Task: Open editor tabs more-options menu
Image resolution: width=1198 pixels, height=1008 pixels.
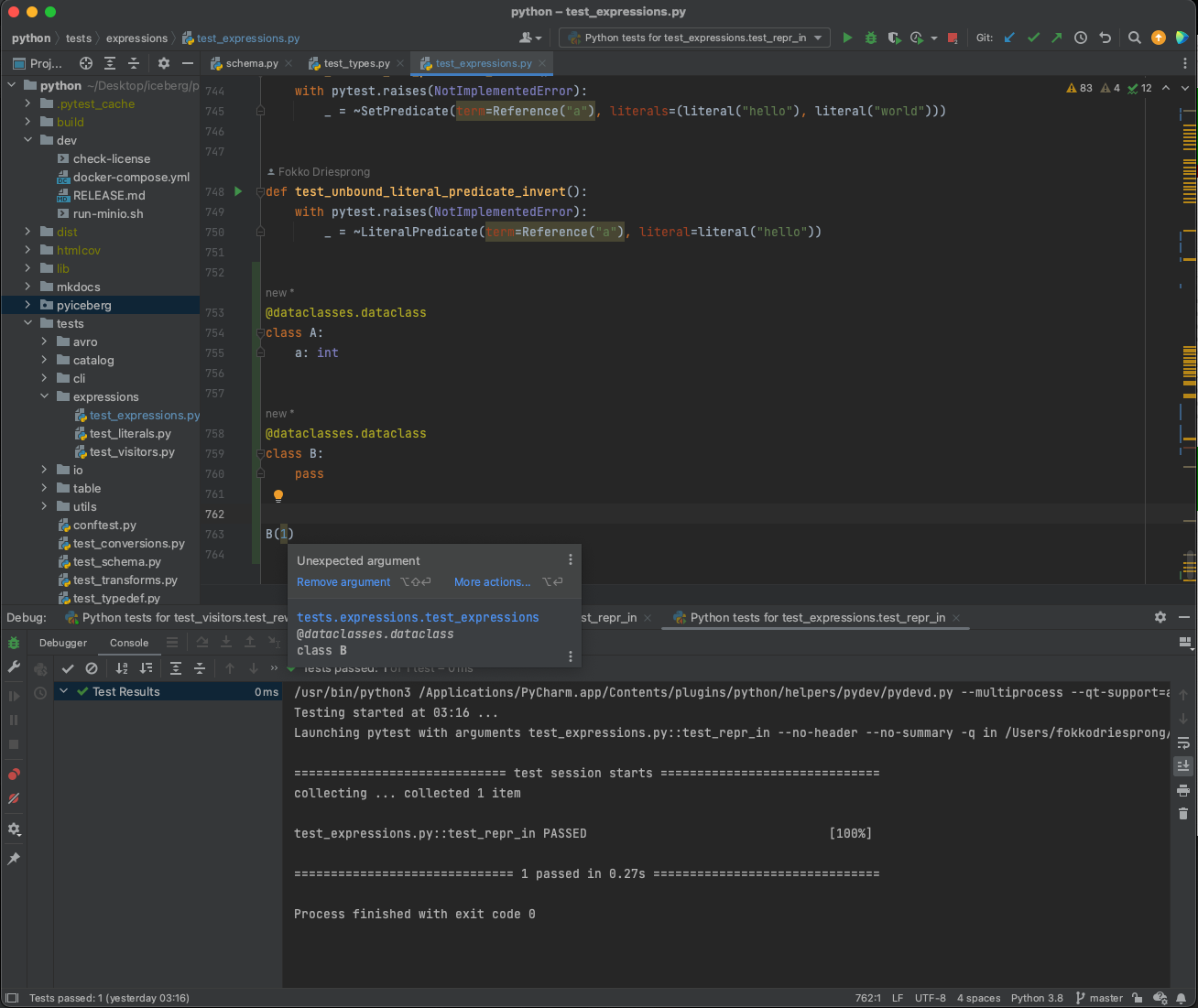Action: [x=1184, y=63]
